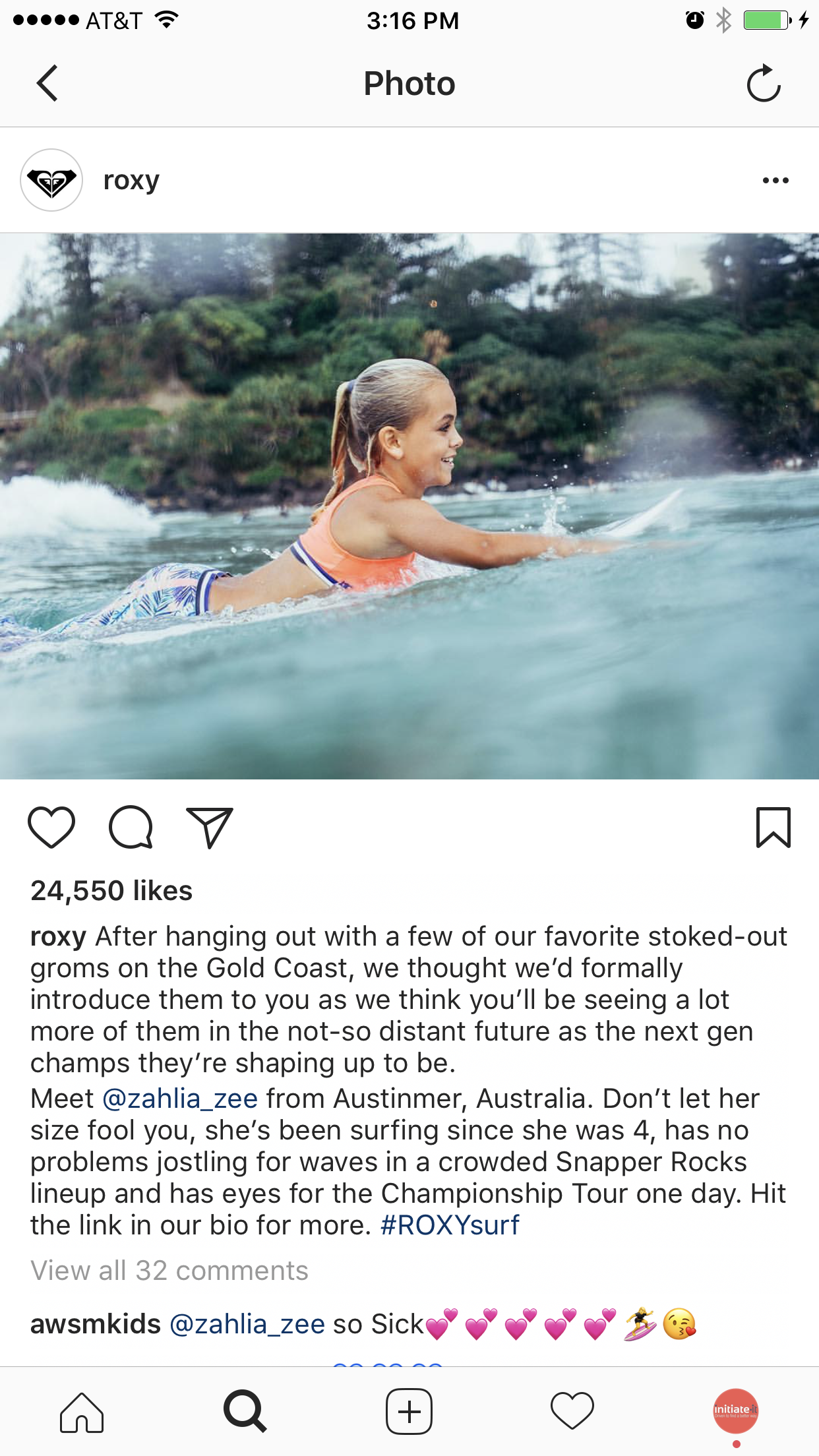Open Activity tab heart icon
Screen dimensions: 819x1456
click(x=572, y=1412)
